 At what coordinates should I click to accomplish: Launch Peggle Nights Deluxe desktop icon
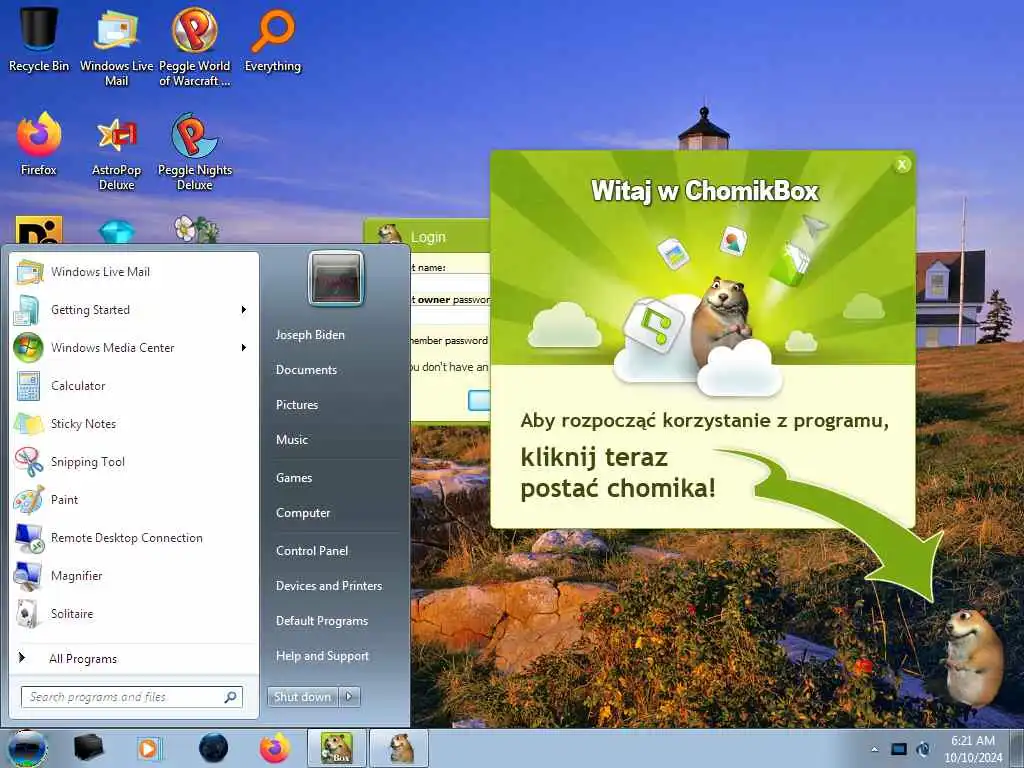point(195,152)
